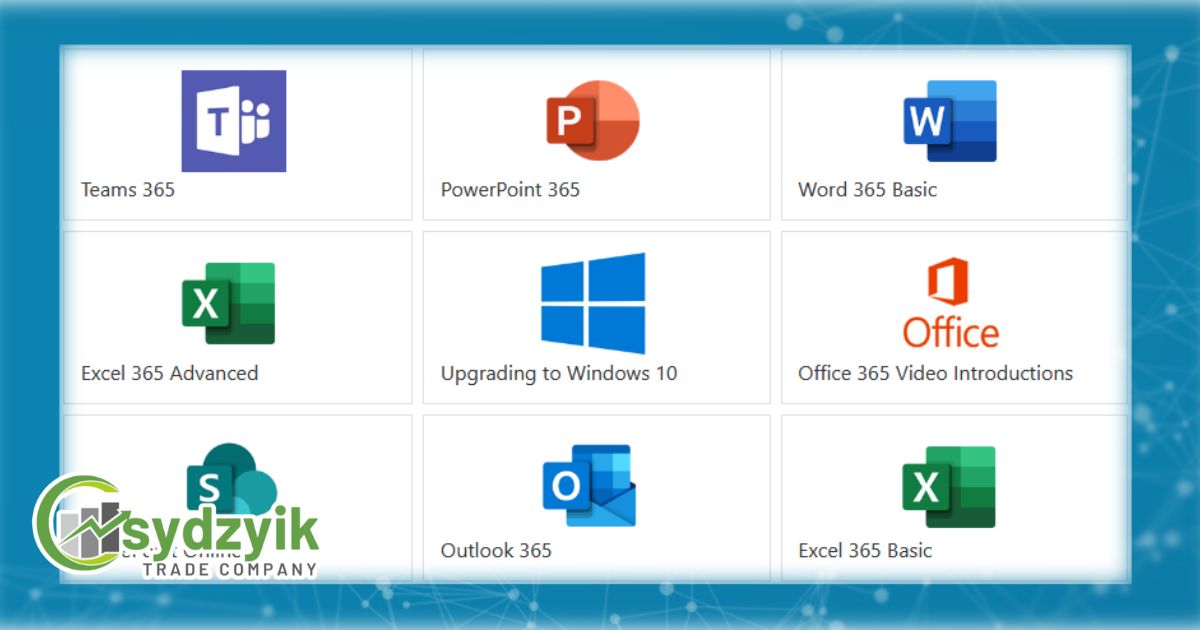
Task: Open the Word 365 Basic course link
Action: point(866,189)
